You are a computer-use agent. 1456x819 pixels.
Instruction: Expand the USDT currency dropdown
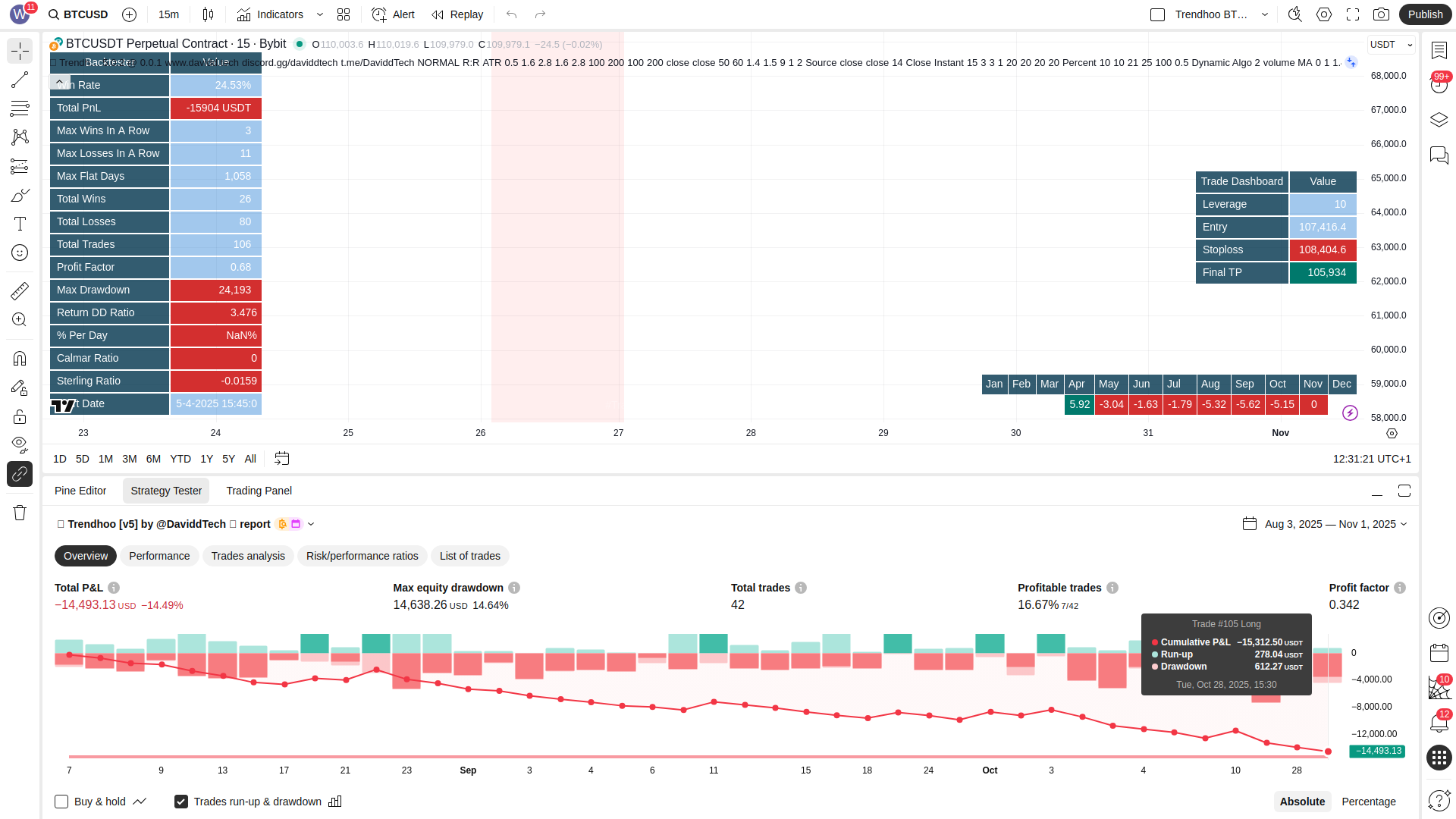[x=1390, y=45]
